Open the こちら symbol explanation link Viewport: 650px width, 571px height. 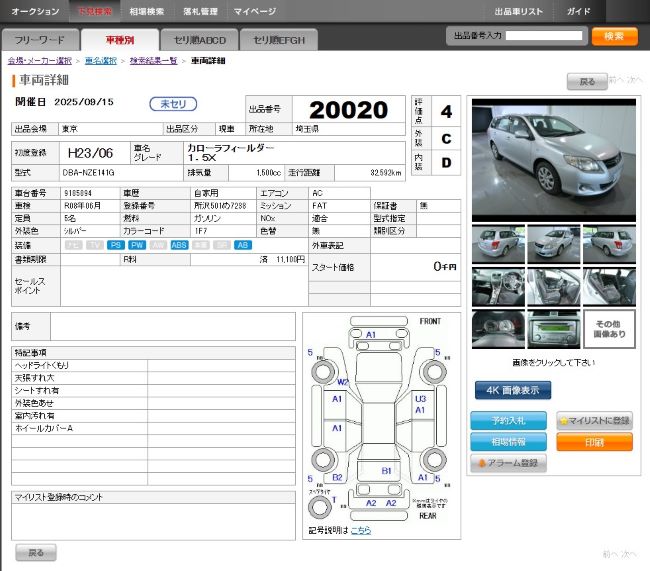pos(361,530)
